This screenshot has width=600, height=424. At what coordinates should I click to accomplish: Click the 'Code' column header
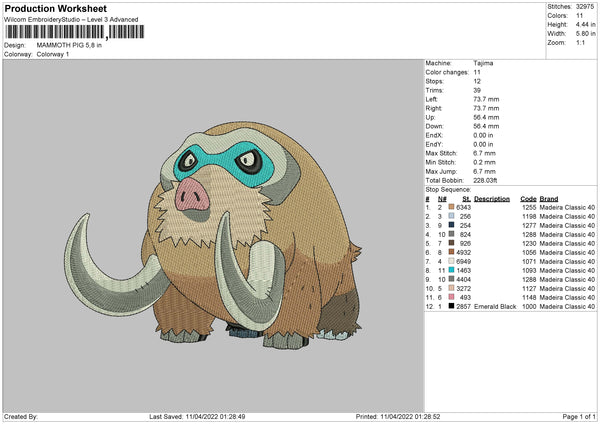coord(528,199)
